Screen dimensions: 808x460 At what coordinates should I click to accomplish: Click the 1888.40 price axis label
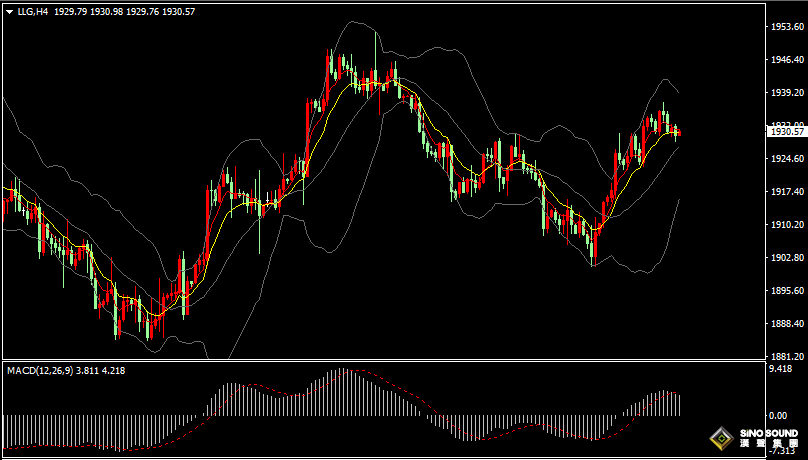(x=785, y=324)
